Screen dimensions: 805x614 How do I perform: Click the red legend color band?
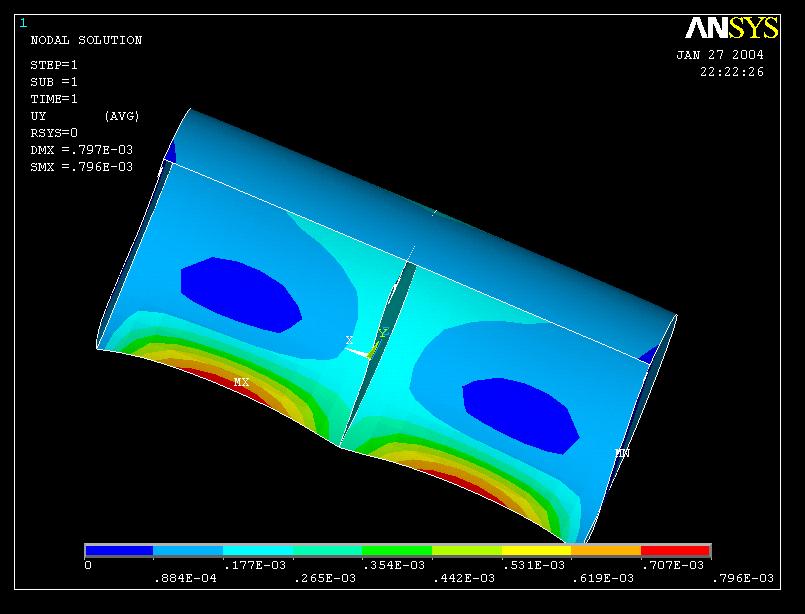tap(675, 551)
